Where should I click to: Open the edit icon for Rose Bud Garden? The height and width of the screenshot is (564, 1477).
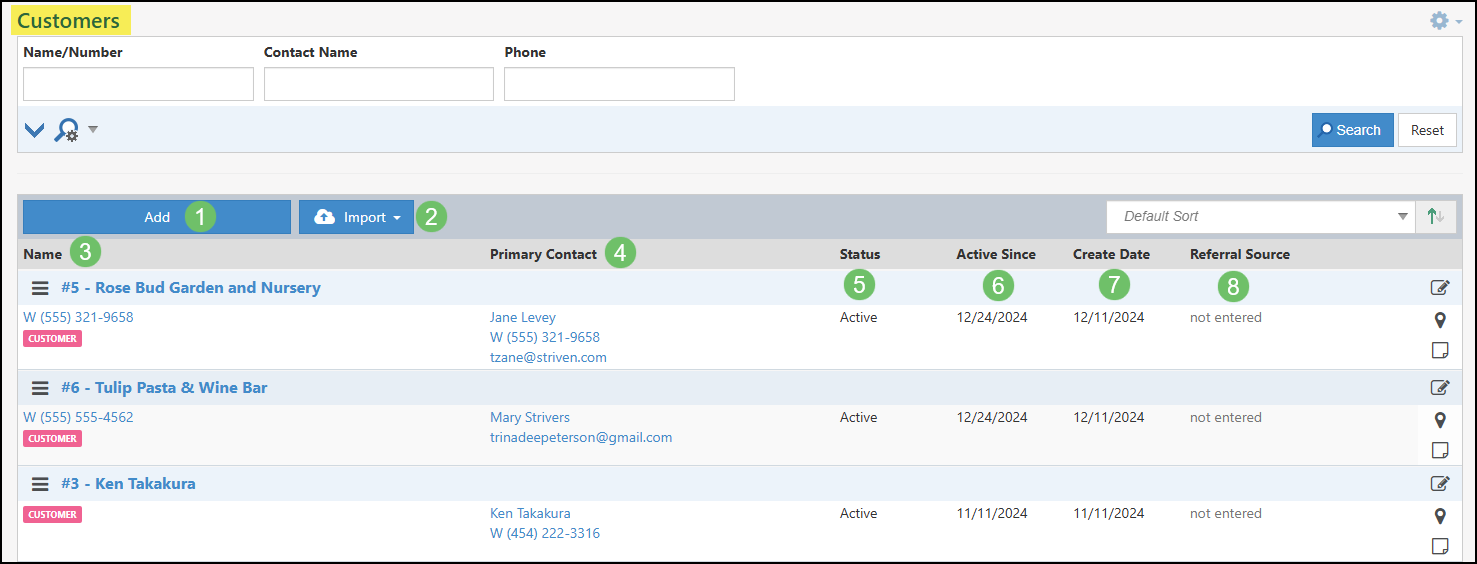tap(1439, 288)
